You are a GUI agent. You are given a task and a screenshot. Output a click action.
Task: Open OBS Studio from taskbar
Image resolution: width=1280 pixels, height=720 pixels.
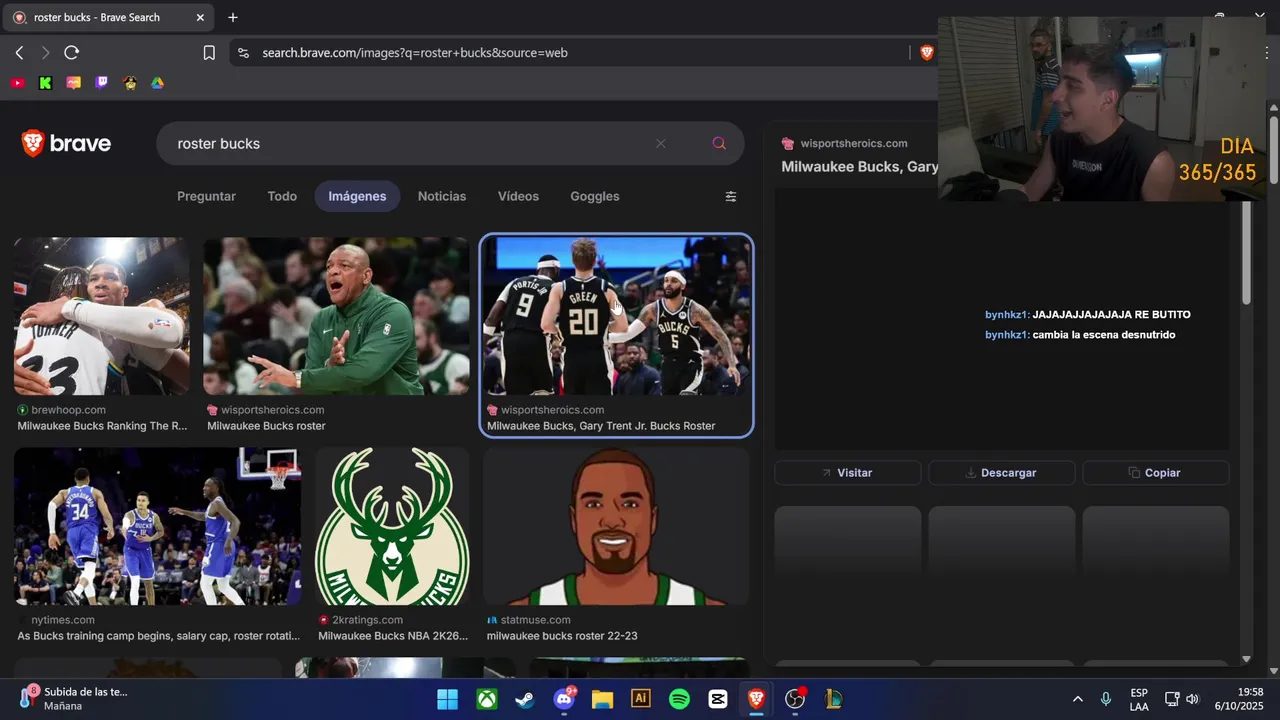pos(795,699)
